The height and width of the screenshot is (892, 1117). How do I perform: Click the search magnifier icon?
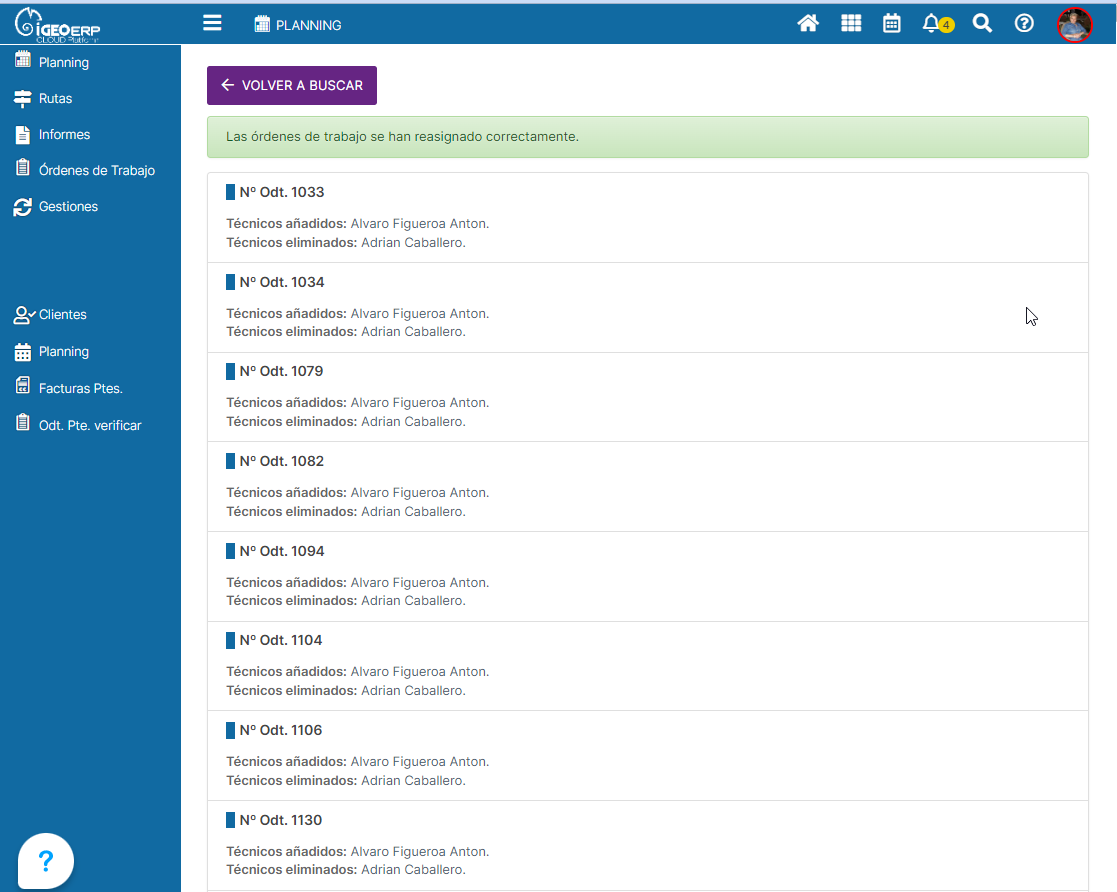[x=982, y=24]
